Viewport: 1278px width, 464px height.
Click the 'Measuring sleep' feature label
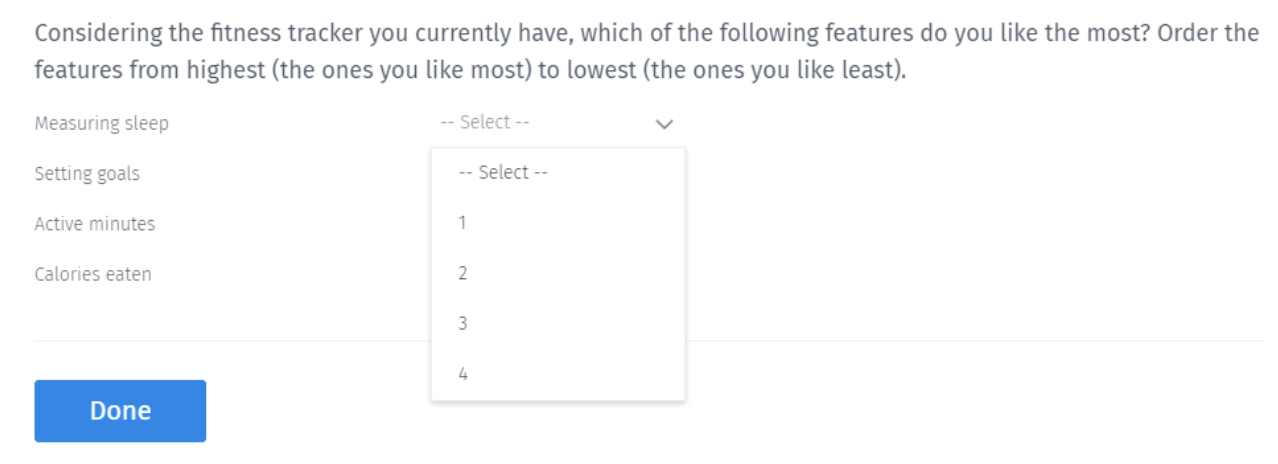tap(101, 124)
